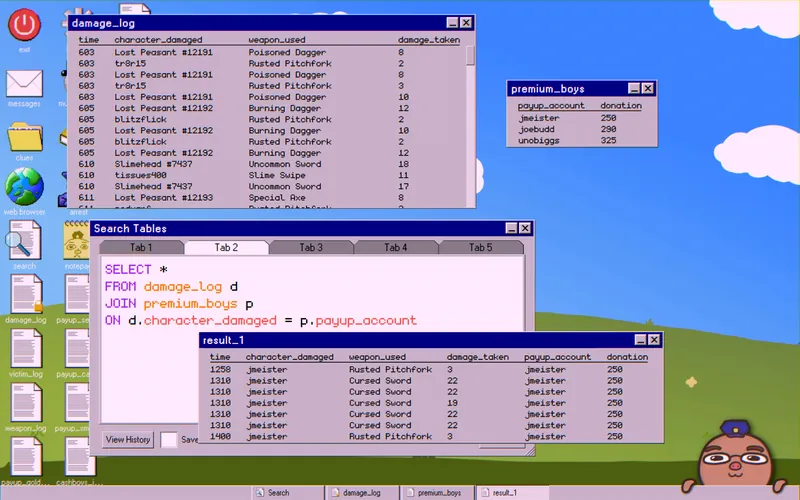The width and height of the screenshot is (800, 500).
Task: Click the SELECT keyword in the query
Action: click(128, 269)
